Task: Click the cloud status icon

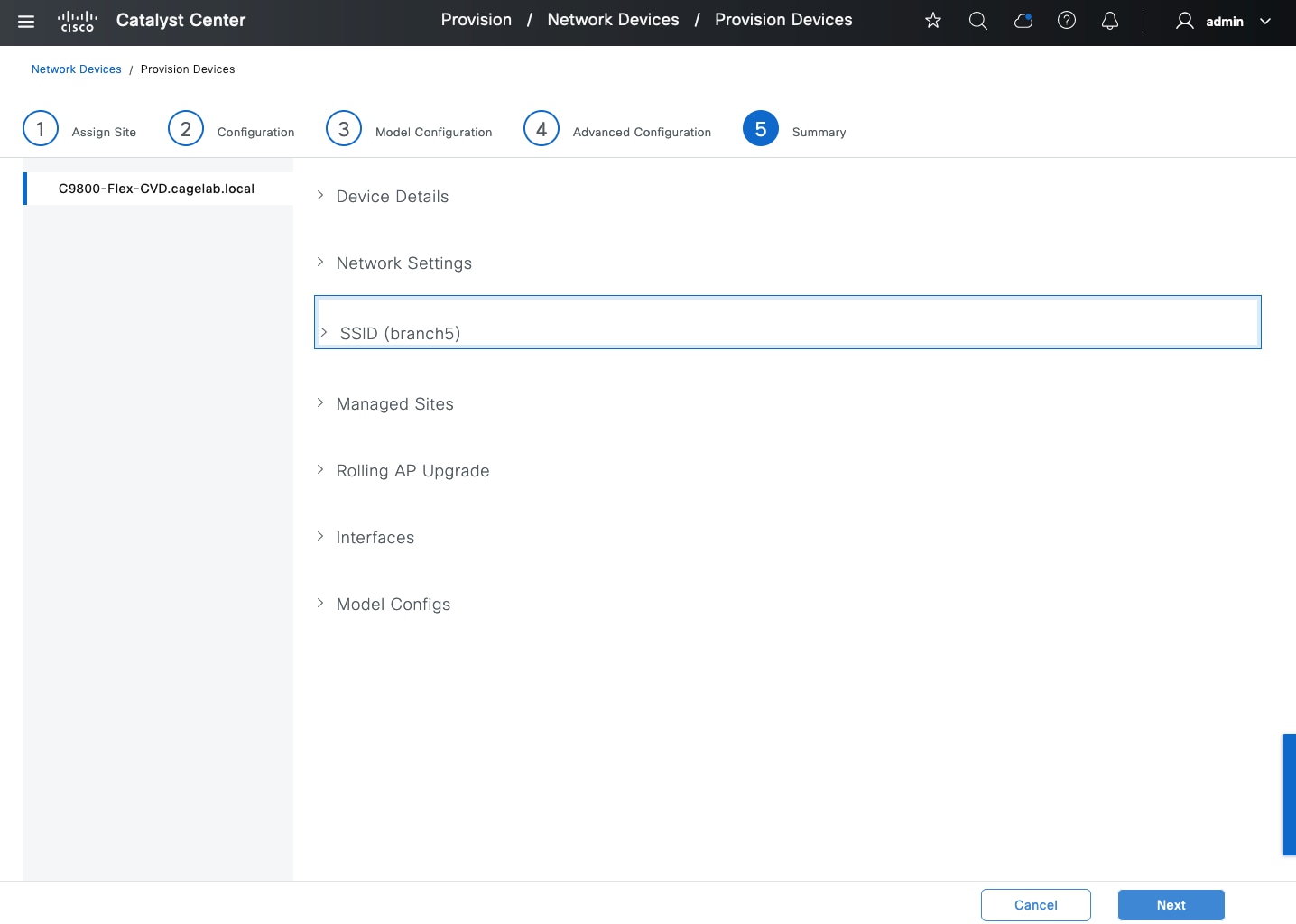Action: [1023, 21]
